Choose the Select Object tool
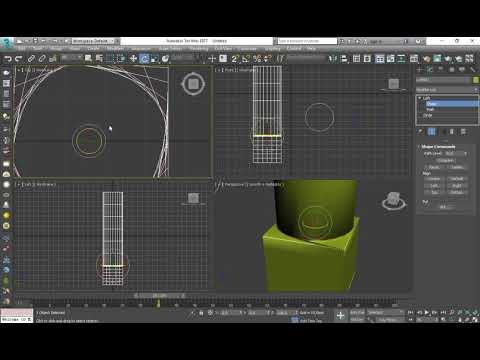Screen dimensions: 480x360 coord(88,59)
